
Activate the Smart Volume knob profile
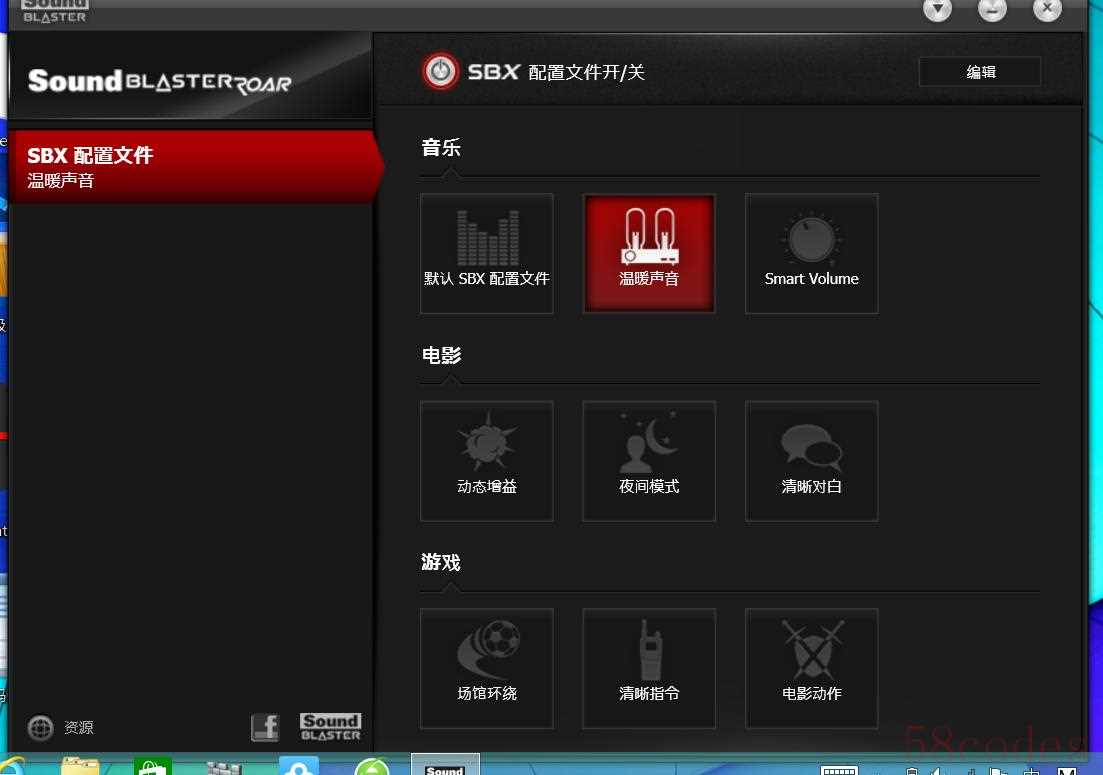tap(812, 253)
